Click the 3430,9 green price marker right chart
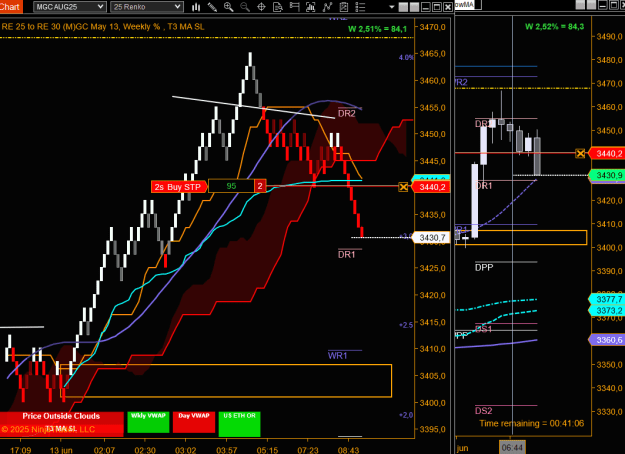This screenshot has width=625, height=454. tap(608, 175)
